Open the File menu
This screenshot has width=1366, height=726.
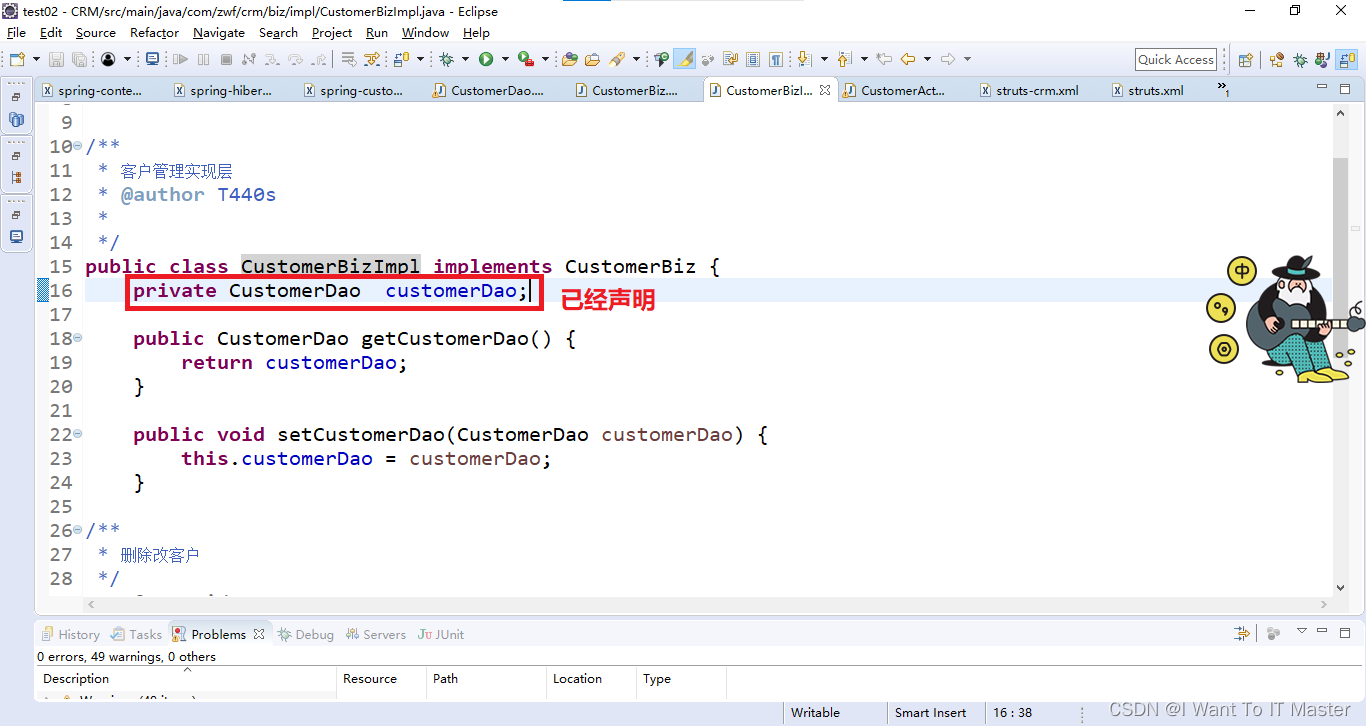tap(16, 33)
